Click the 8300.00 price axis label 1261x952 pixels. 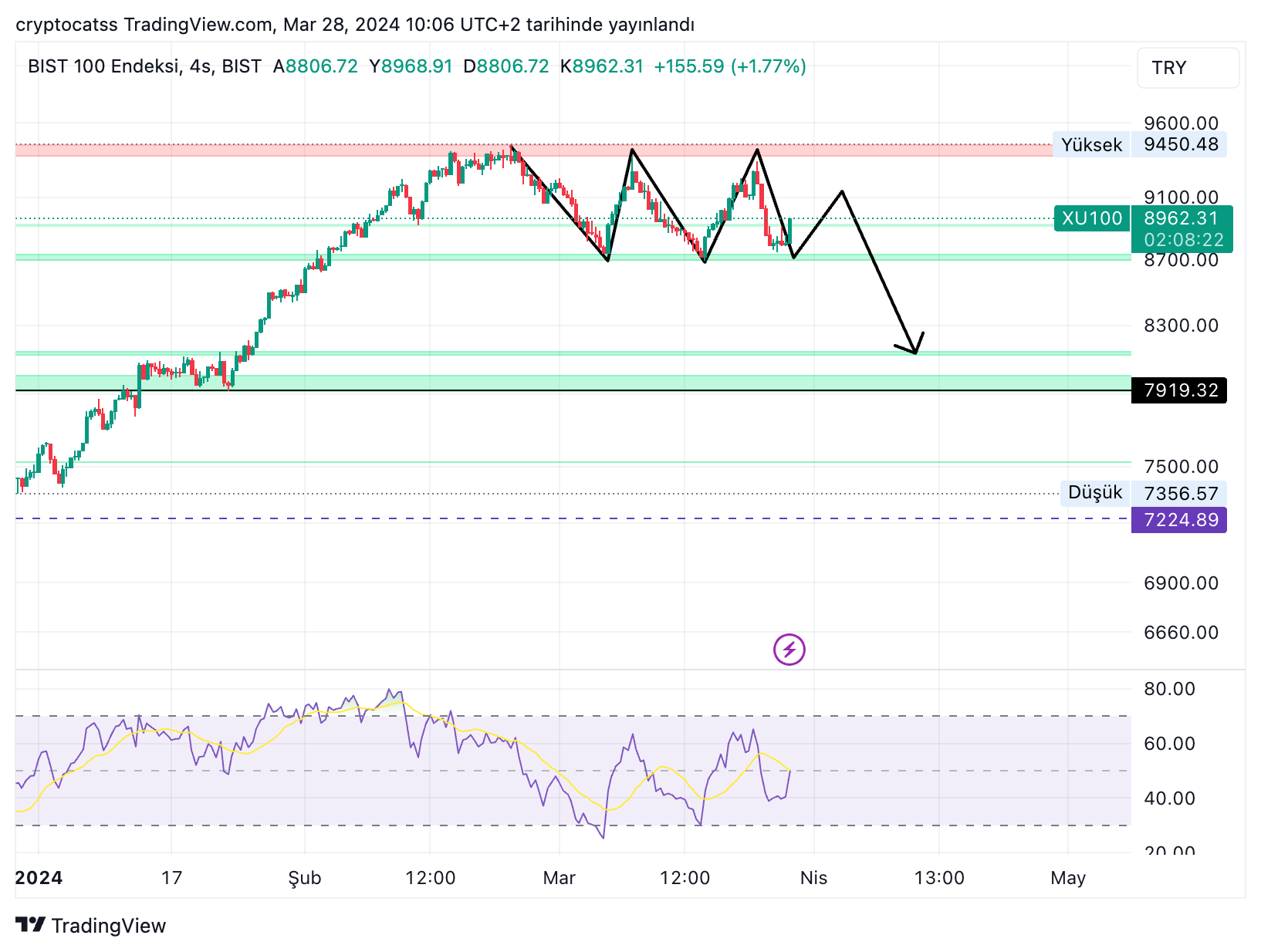pyautogui.click(x=1181, y=326)
